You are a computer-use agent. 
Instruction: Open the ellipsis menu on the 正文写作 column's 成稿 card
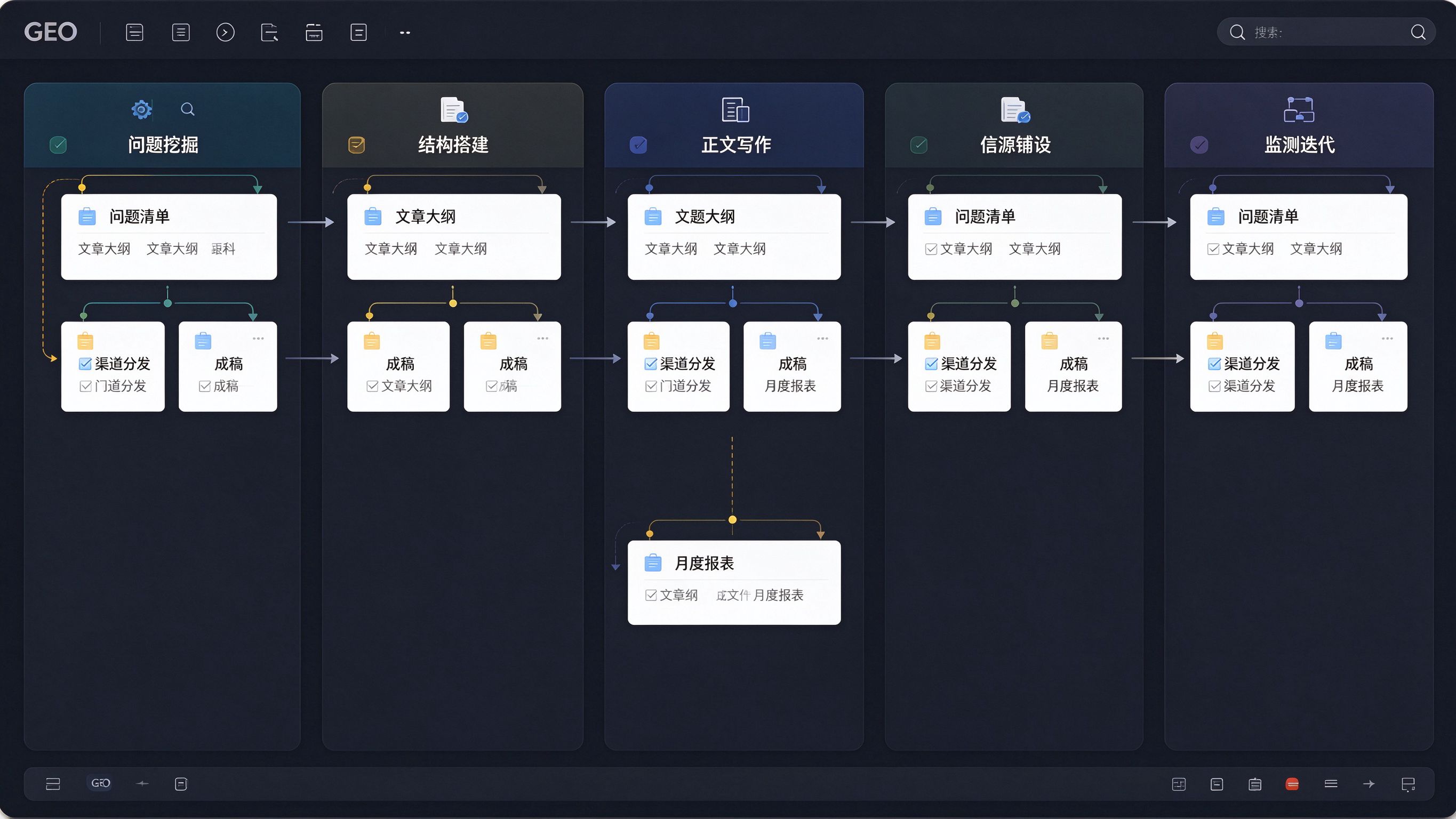pos(822,339)
